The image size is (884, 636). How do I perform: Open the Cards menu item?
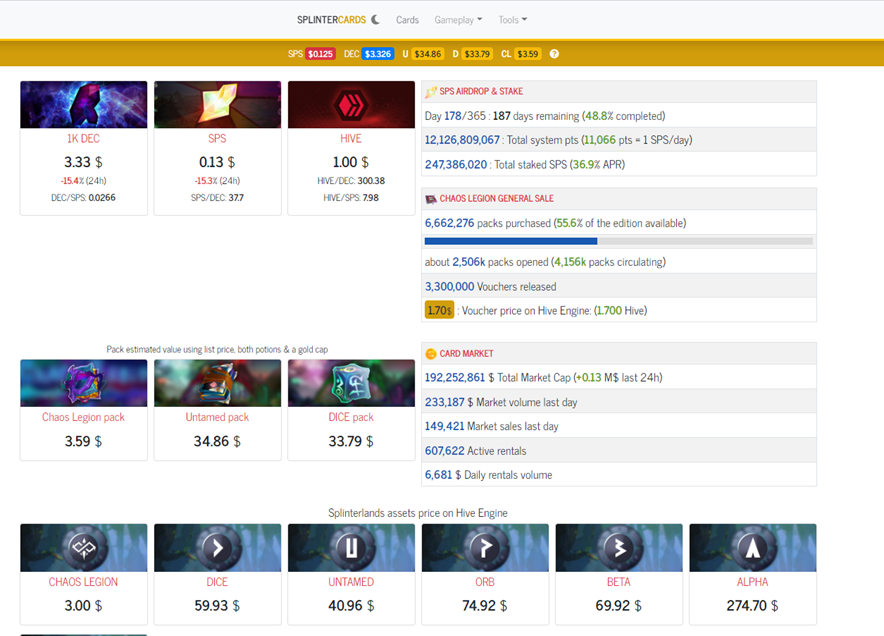point(407,20)
